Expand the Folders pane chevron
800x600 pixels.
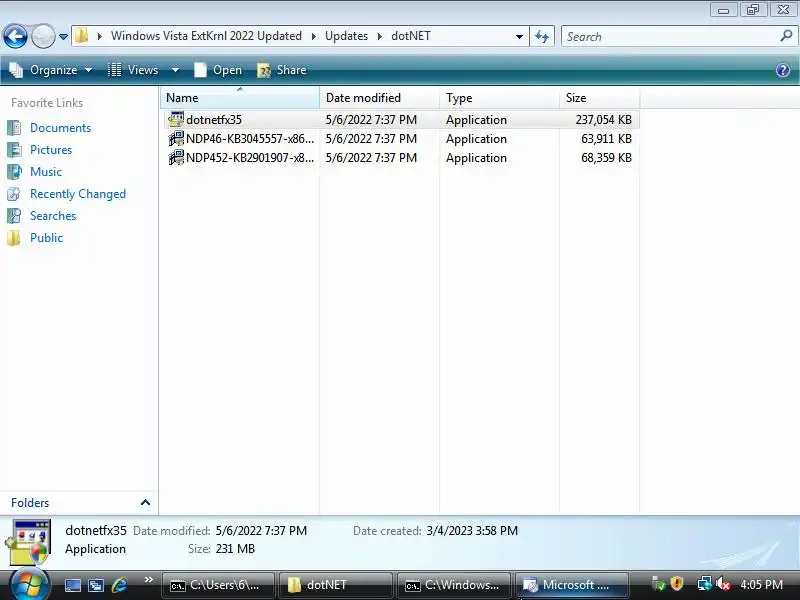145,503
